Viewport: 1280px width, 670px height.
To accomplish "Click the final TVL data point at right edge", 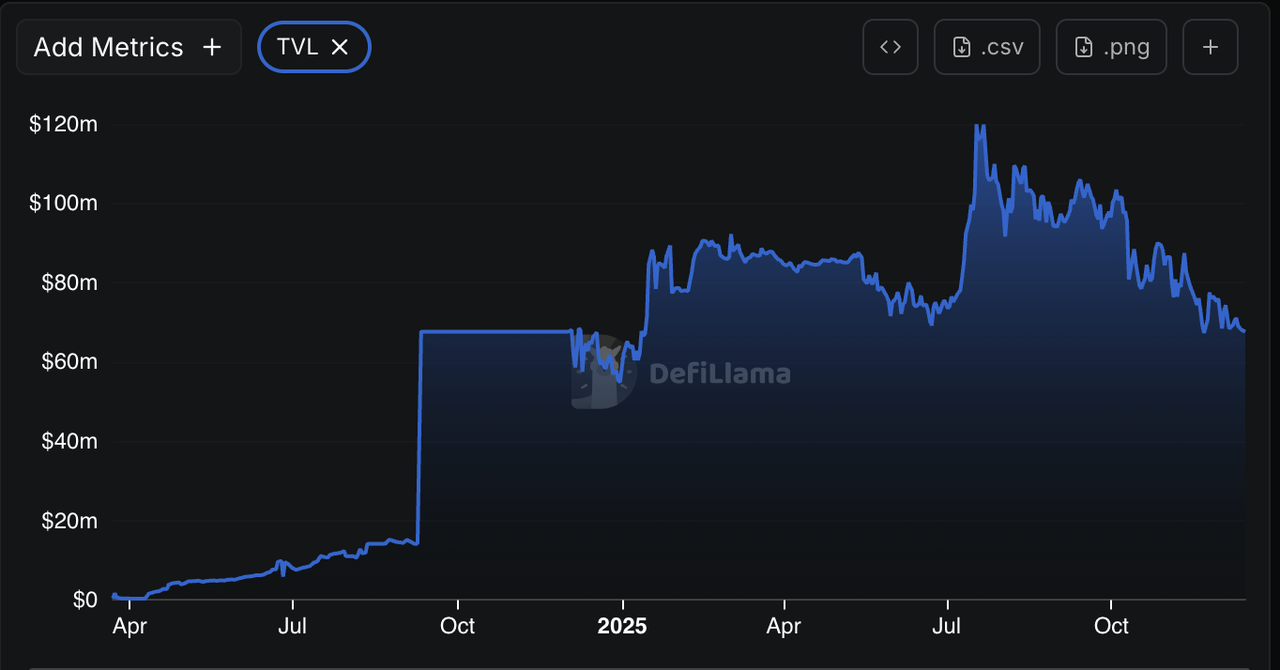I will coord(1244,331).
